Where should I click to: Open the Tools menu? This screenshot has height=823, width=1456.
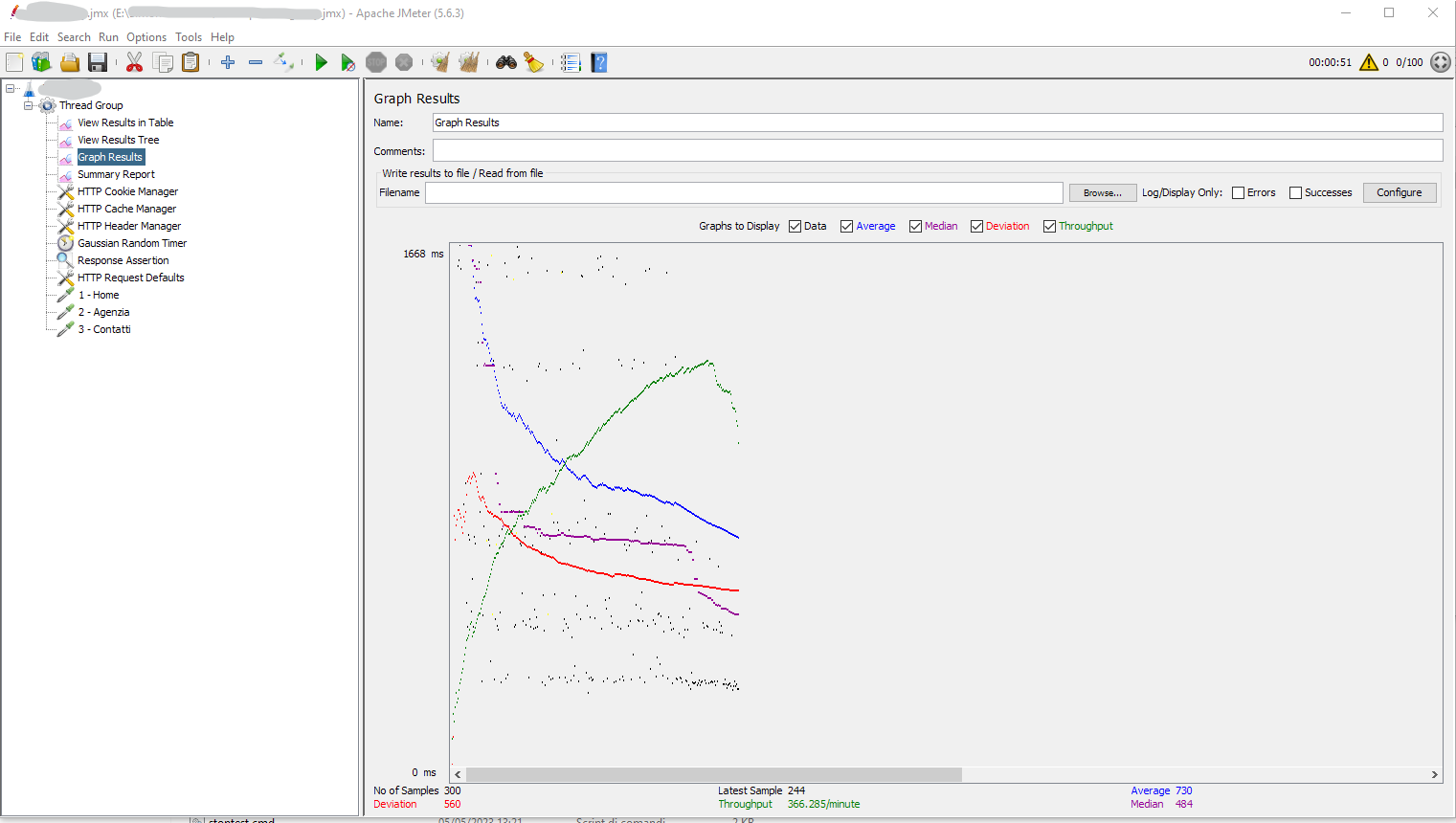tap(189, 37)
